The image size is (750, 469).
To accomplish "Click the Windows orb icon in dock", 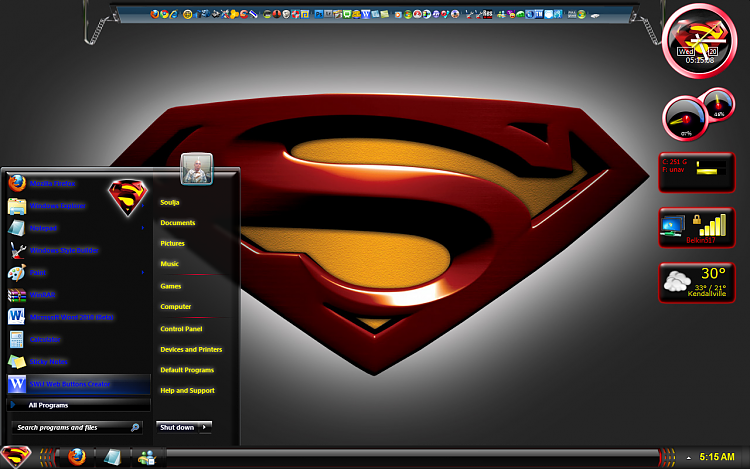I will click(582, 14).
